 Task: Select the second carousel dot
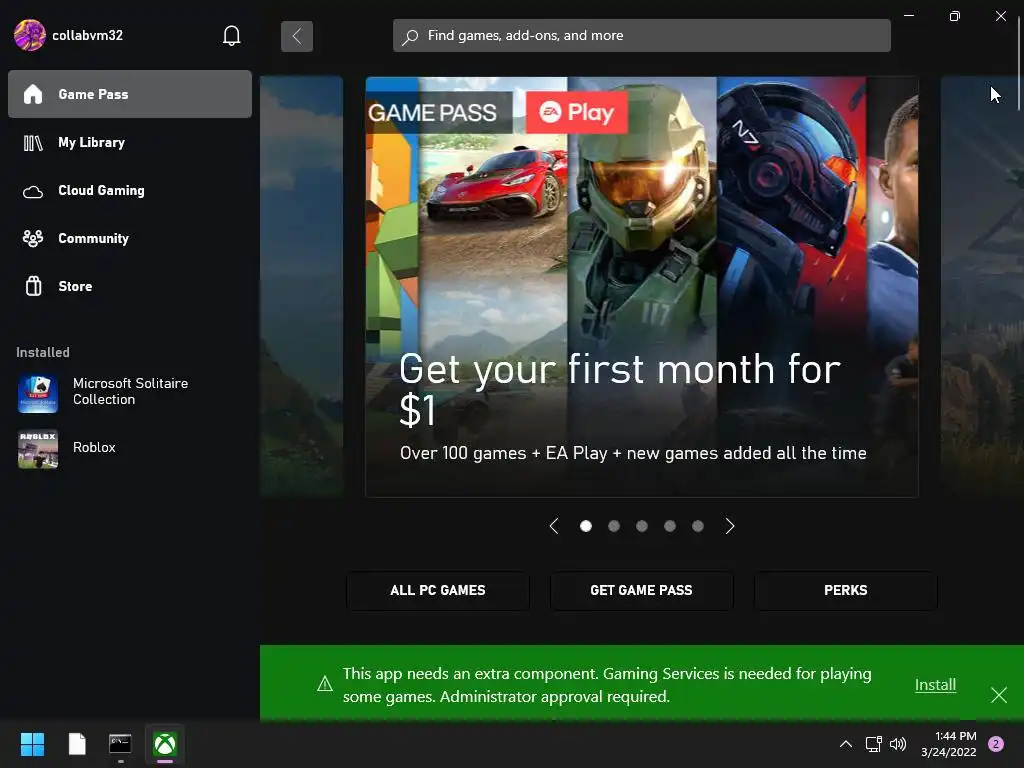click(614, 526)
